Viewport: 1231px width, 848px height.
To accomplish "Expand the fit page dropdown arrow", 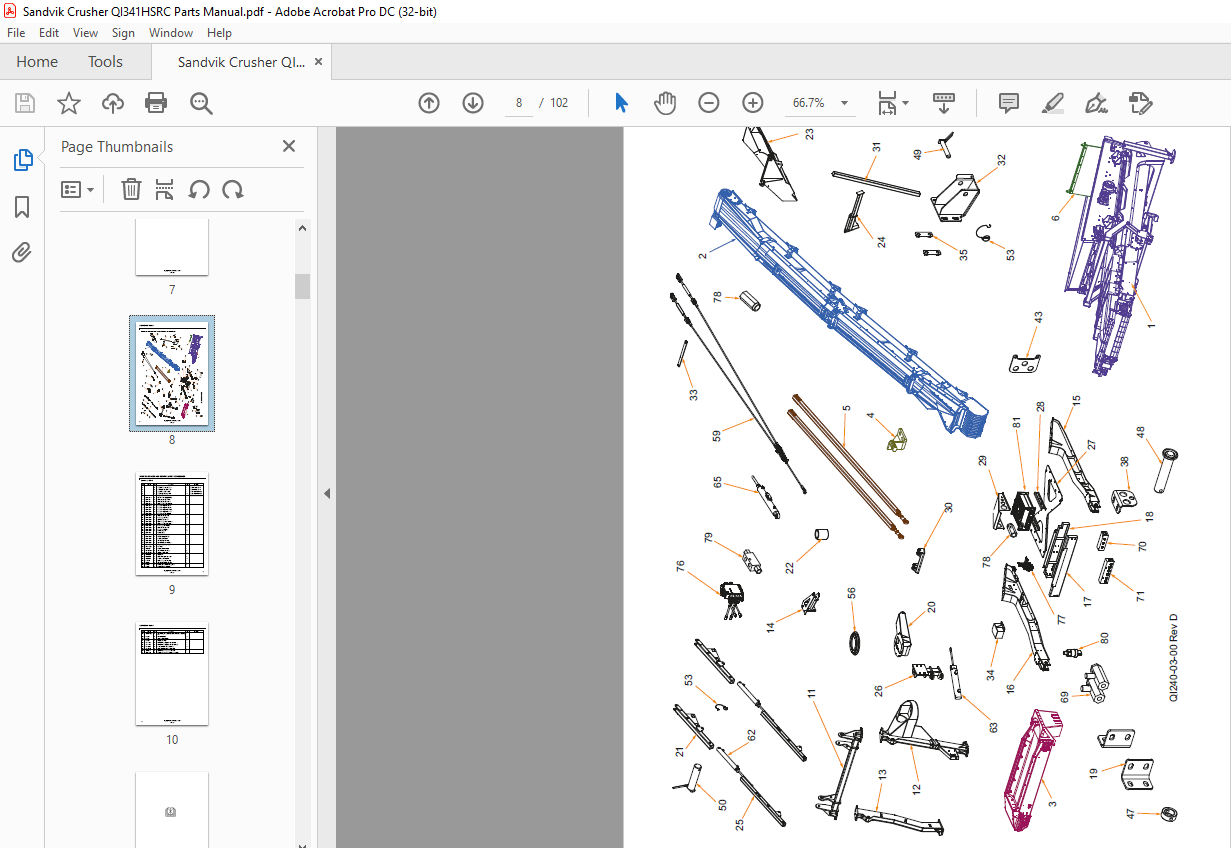I will tap(905, 103).
